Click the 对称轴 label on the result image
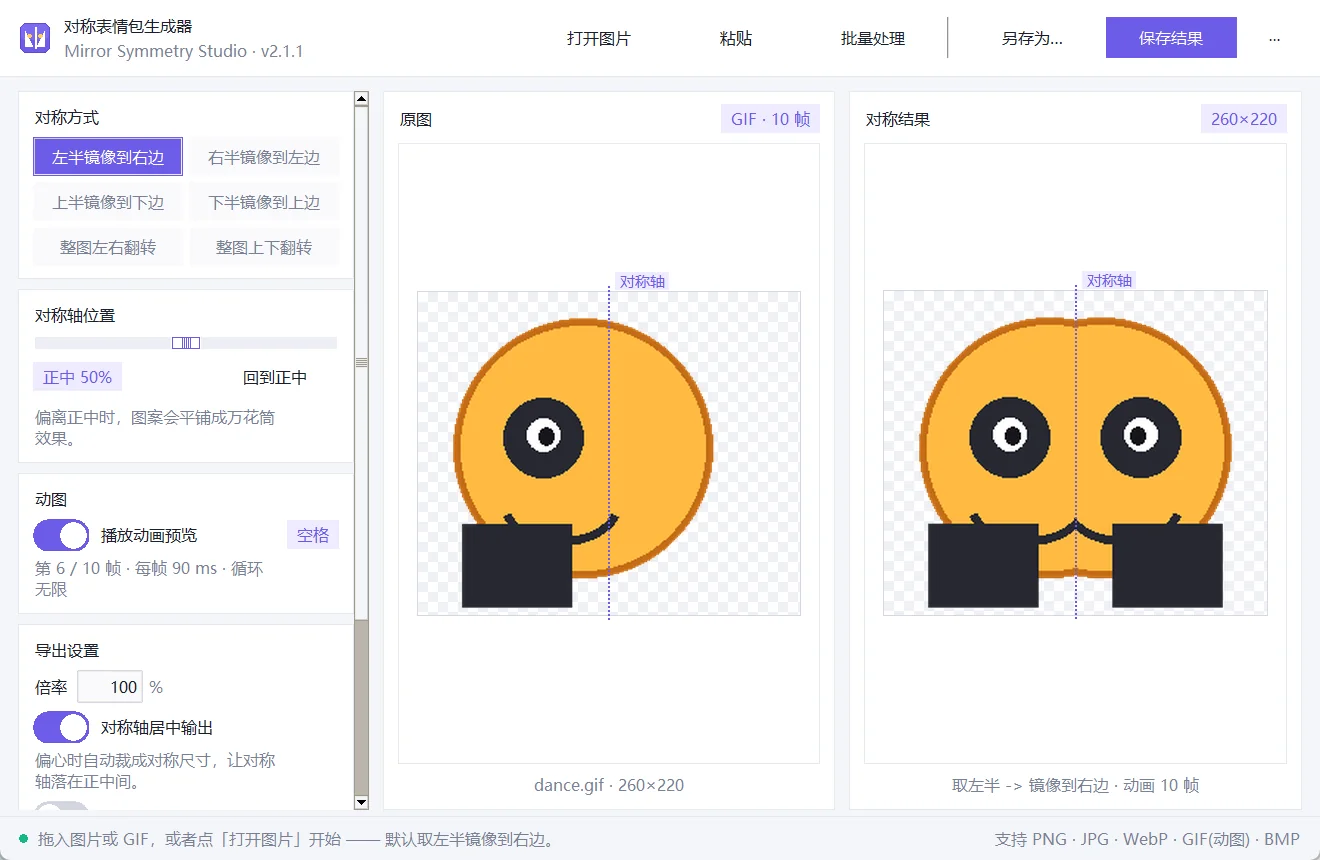This screenshot has width=1320, height=860. [1109, 280]
